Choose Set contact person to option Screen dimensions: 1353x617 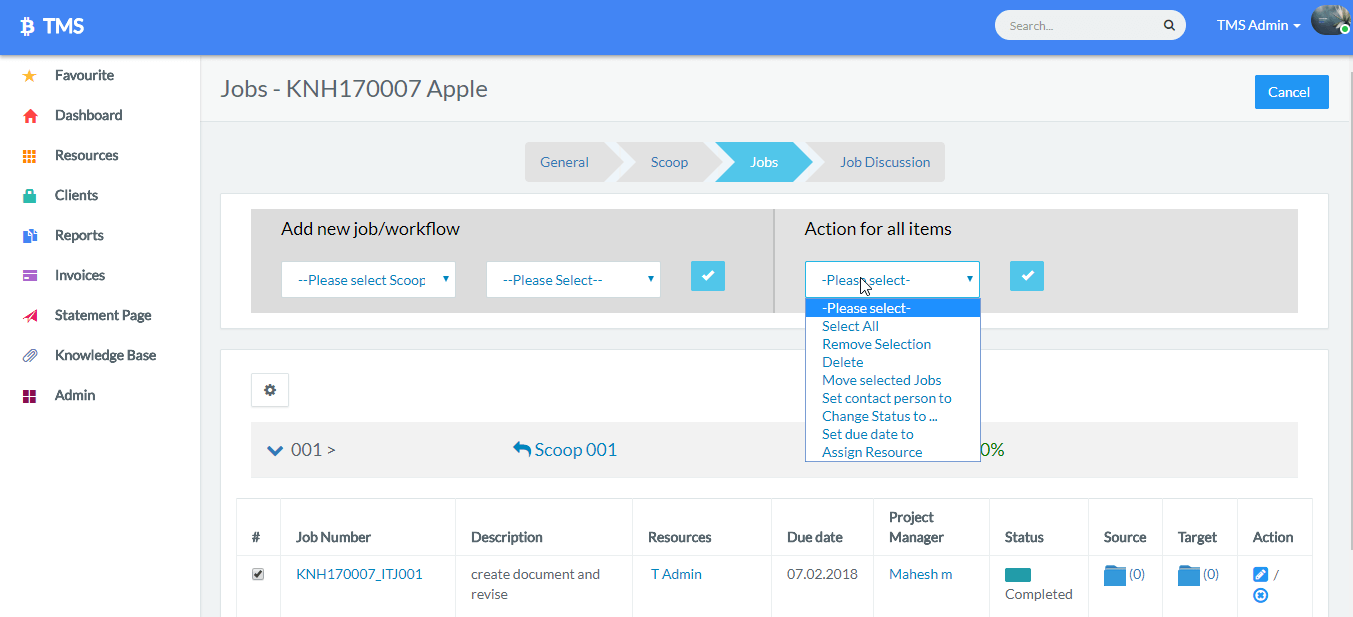[x=893, y=398]
